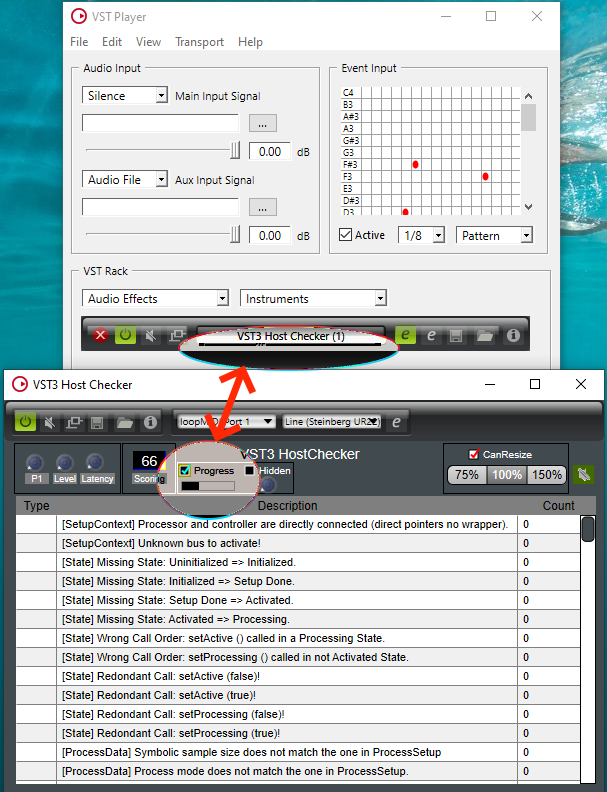Click VST Player logo in title bar
The height and width of the screenshot is (792, 607).
point(79,17)
